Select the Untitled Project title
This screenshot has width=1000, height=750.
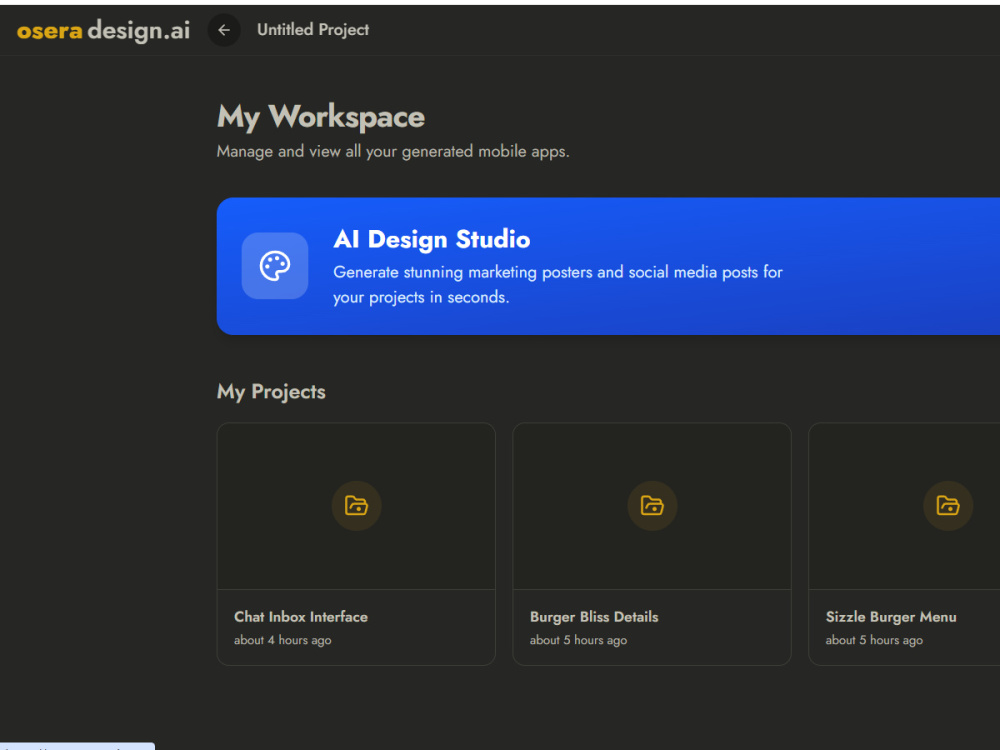click(x=312, y=29)
